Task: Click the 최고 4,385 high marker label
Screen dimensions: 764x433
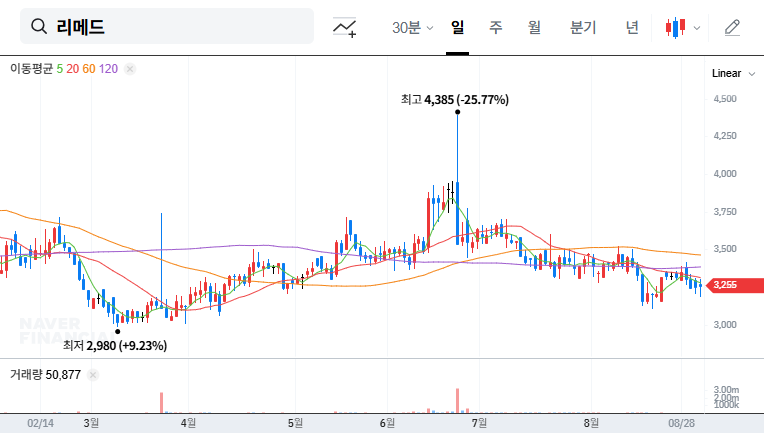Action: tap(455, 100)
